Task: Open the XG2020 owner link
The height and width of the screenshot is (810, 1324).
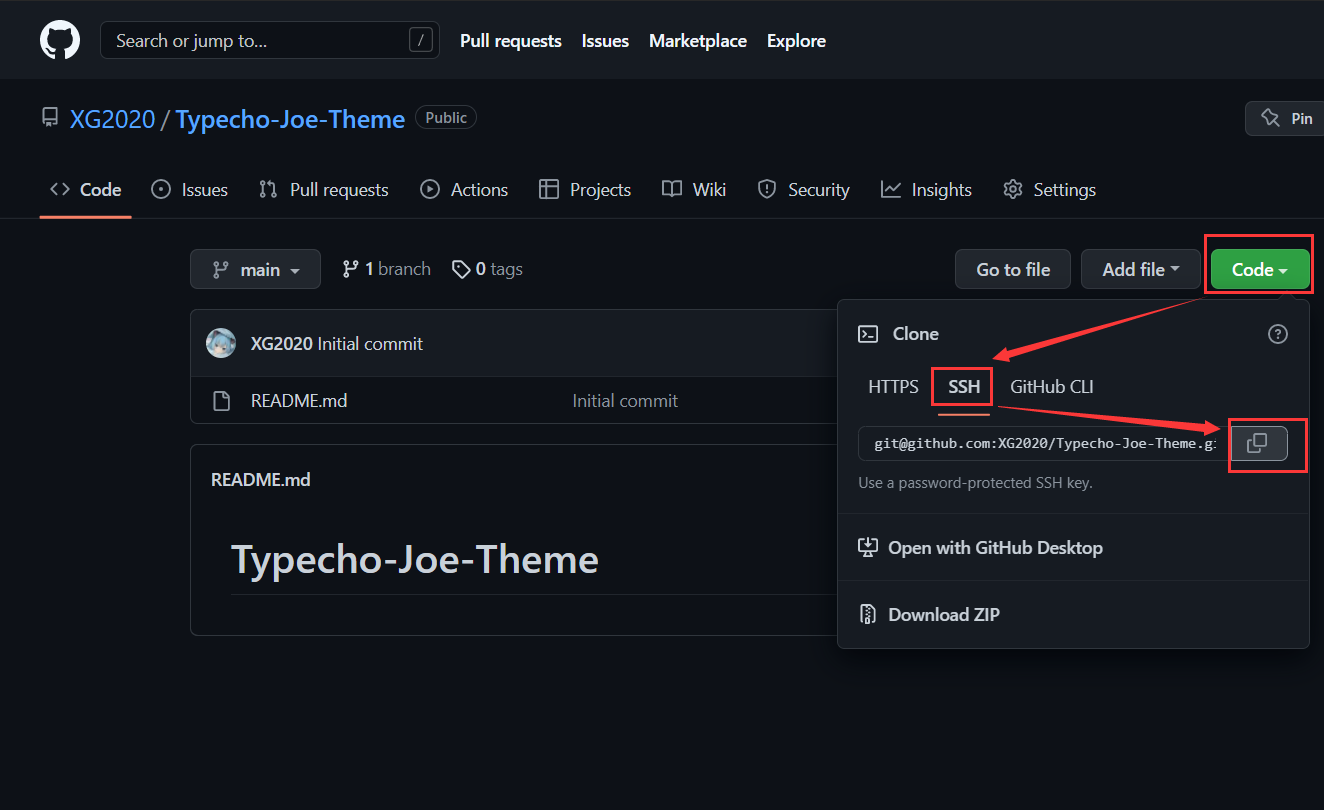Action: 113,119
